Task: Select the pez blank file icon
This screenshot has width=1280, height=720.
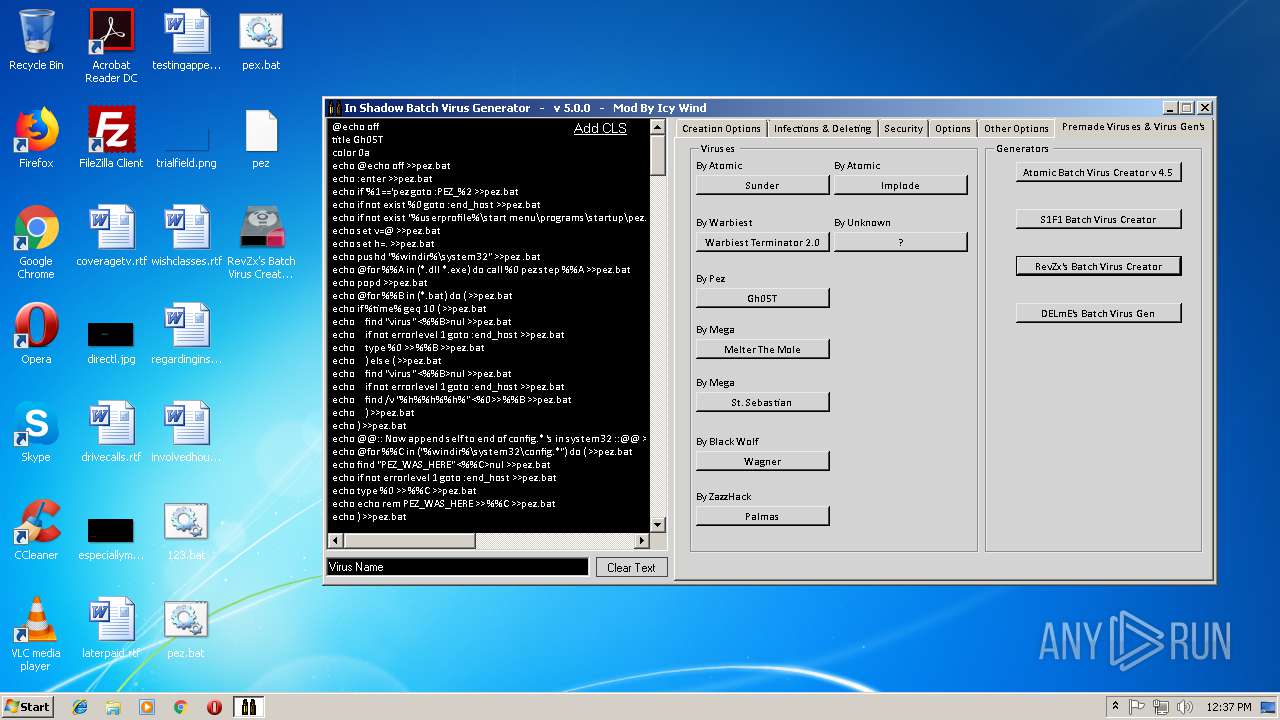Action: [x=261, y=138]
